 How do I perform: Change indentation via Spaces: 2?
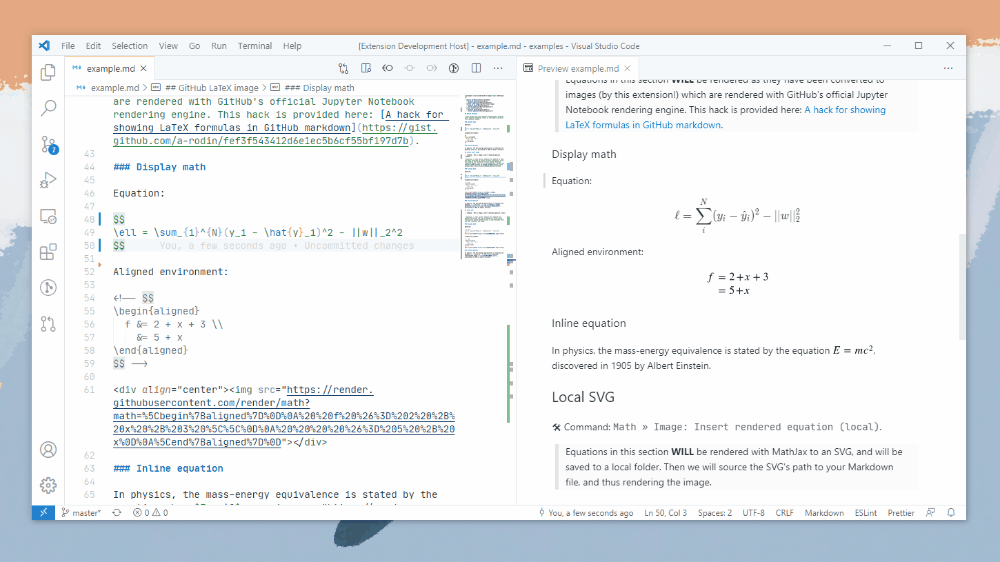click(x=714, y=513)
